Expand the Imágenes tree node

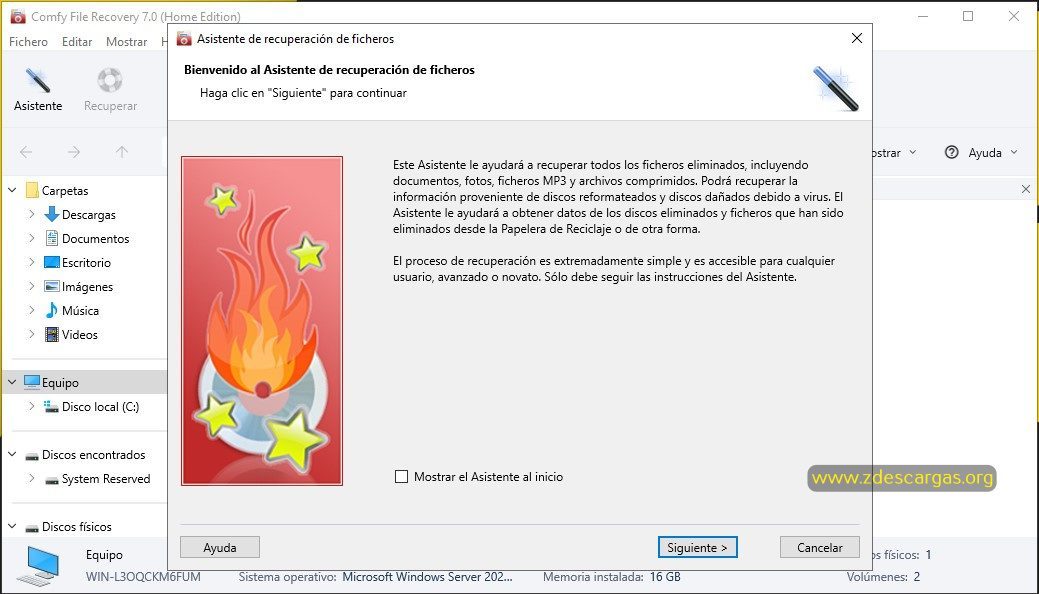(31, 286)
